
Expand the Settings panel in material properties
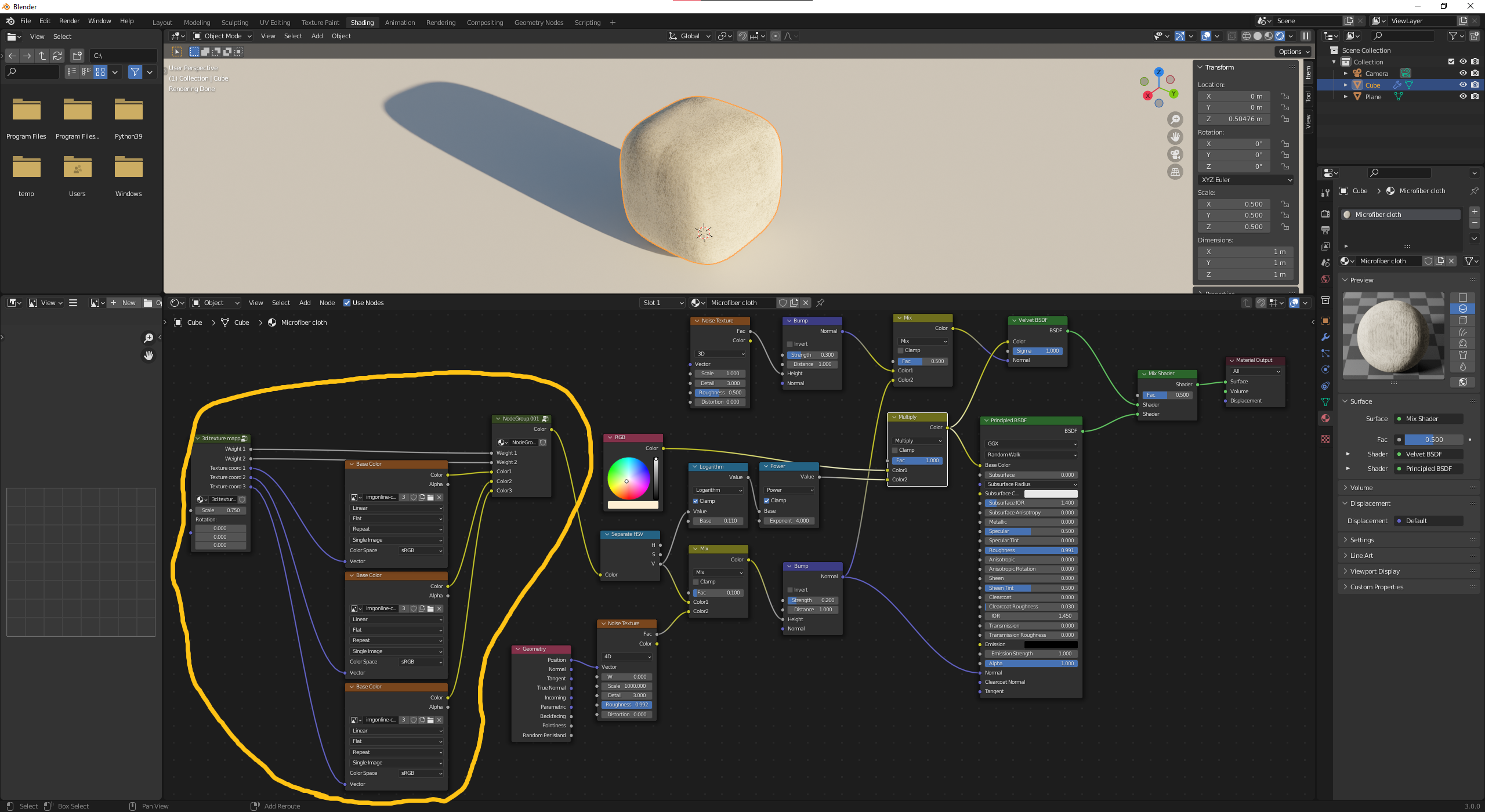pyautogui.click(x=1361, y=540)
